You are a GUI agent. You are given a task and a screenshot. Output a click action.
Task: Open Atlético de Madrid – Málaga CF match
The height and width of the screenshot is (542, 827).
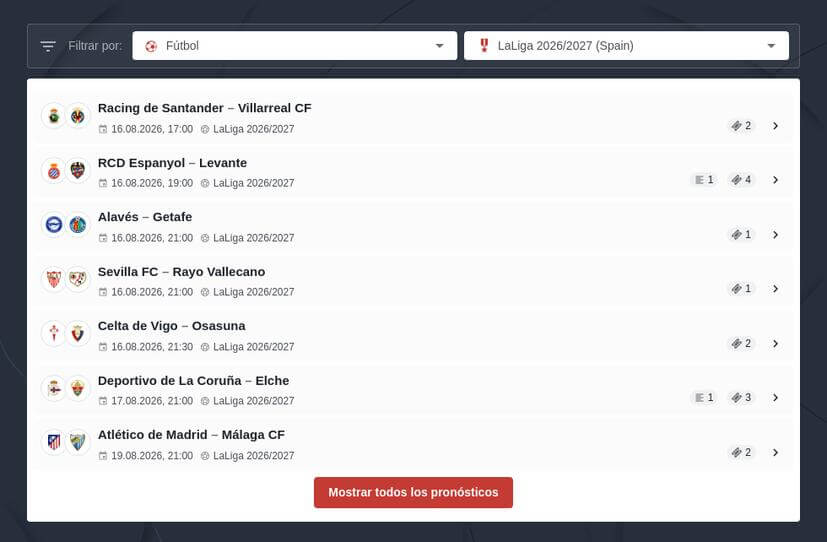tap(191, 435)
